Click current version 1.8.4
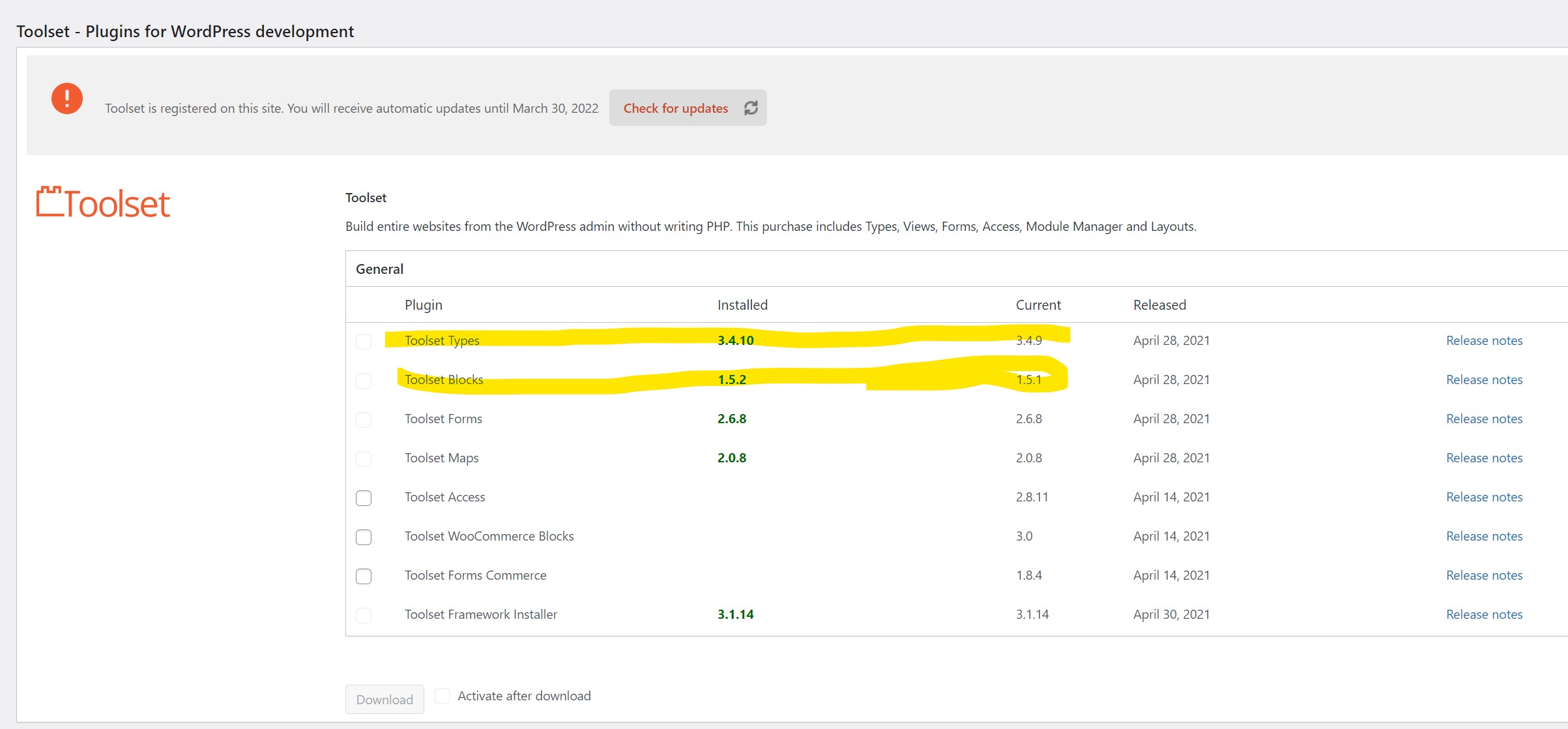The width and height of the screenshot is (1568, 729). click(1028, 575)
